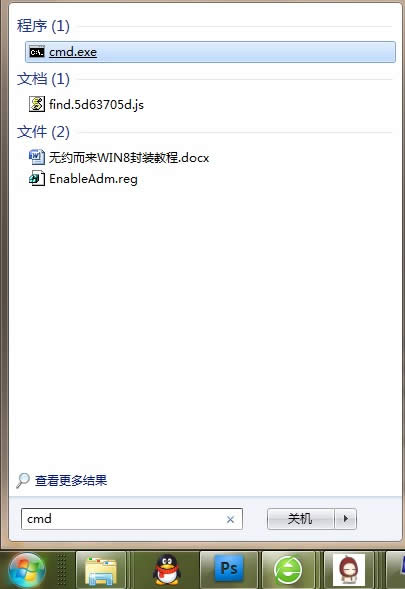The height and width of the screenshot is (589, 405).
Task: Open Windows Explorer from taskbar
Action: (101, 571)
